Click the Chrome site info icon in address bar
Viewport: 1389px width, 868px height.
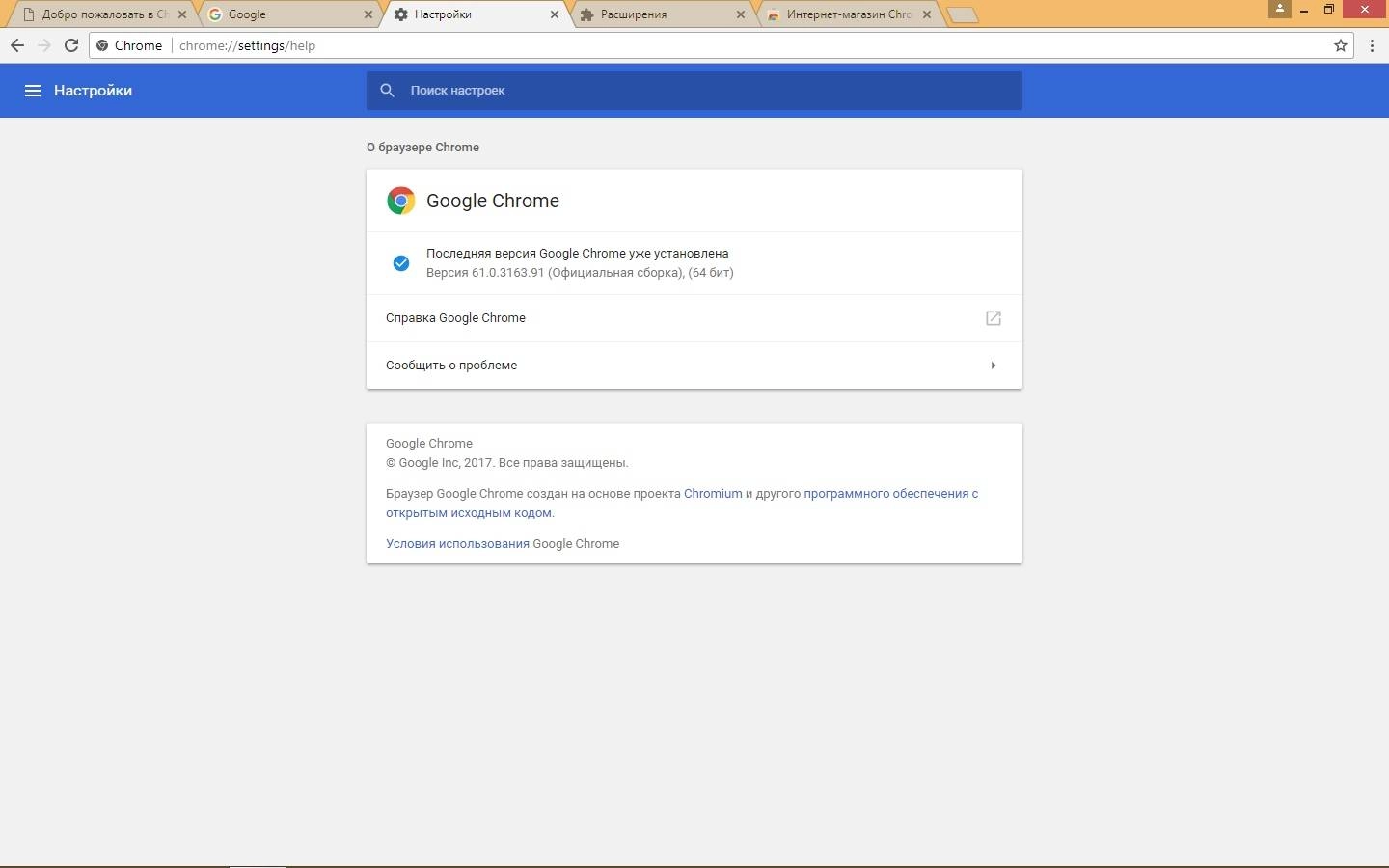click(102, 45)
